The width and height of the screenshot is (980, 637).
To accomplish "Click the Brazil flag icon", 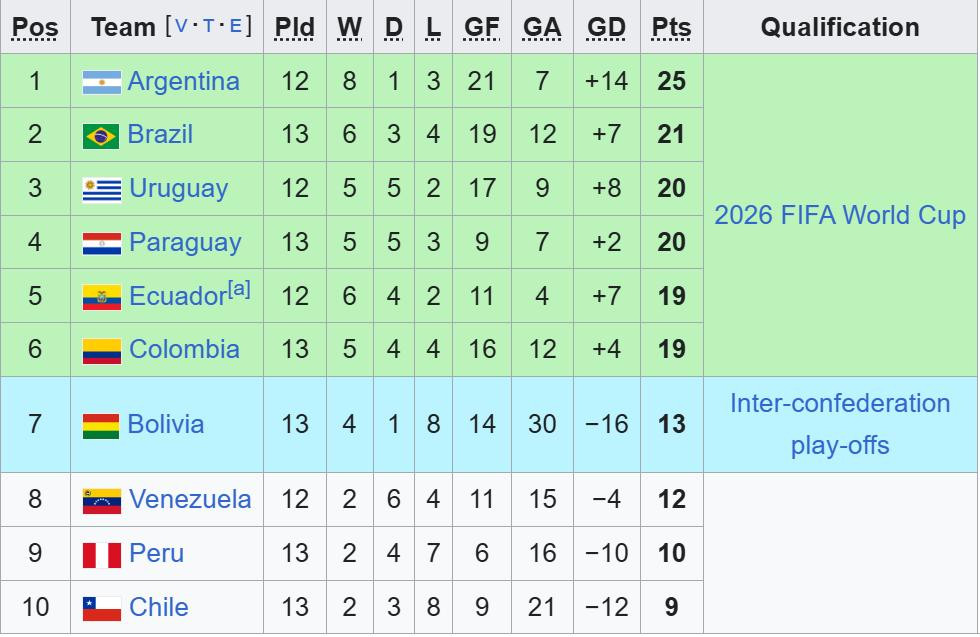I will click(x=101, y=136).
